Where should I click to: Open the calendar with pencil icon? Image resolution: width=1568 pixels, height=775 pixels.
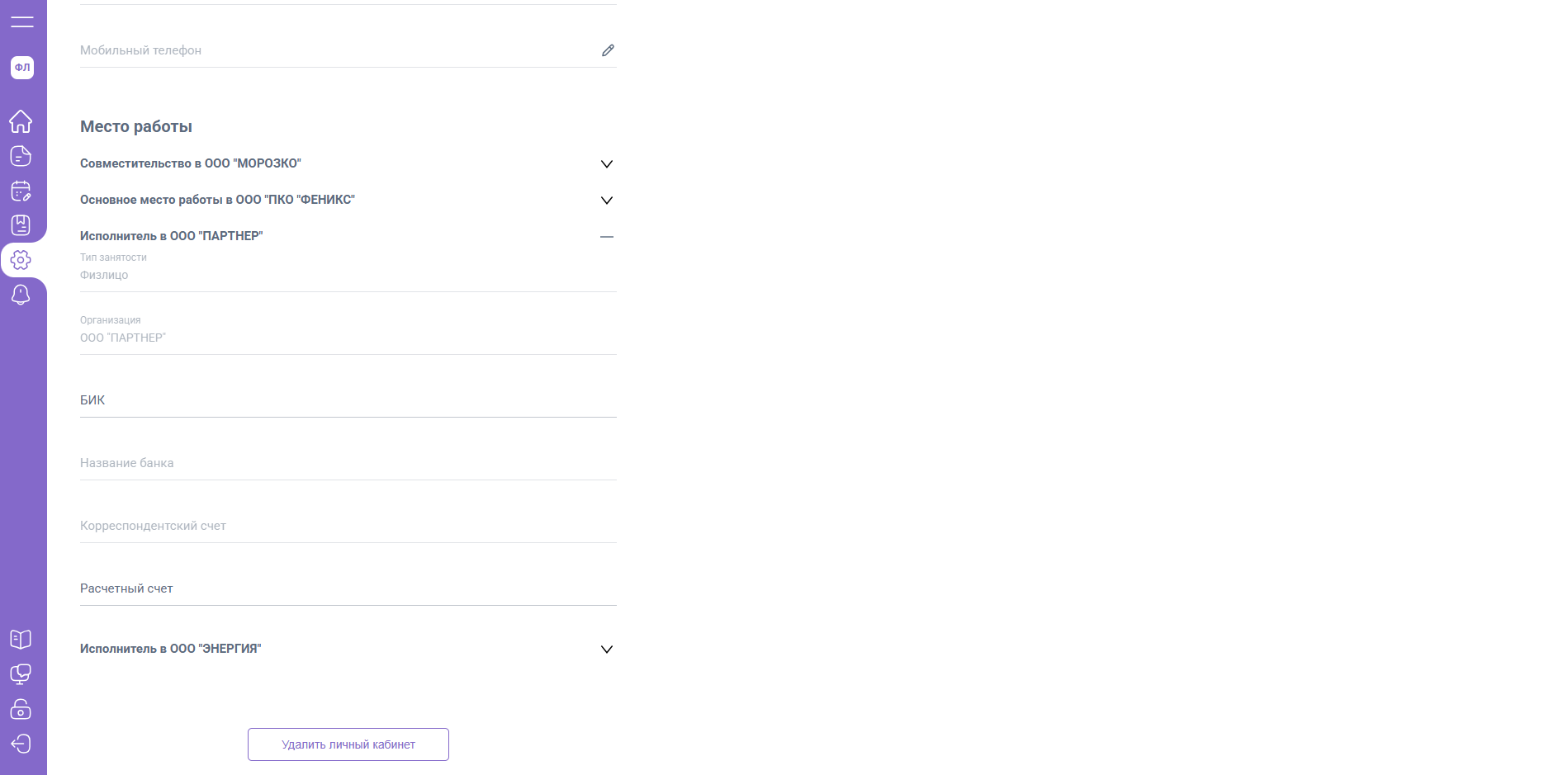(21, 191)
